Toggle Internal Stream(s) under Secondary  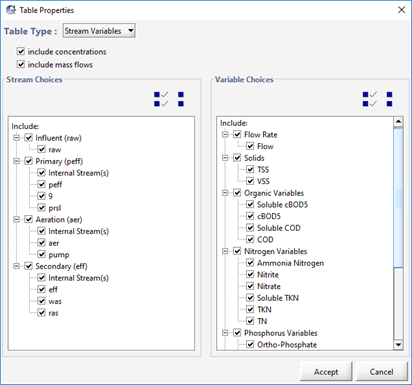pyautogui.click(x=41, y=278)
